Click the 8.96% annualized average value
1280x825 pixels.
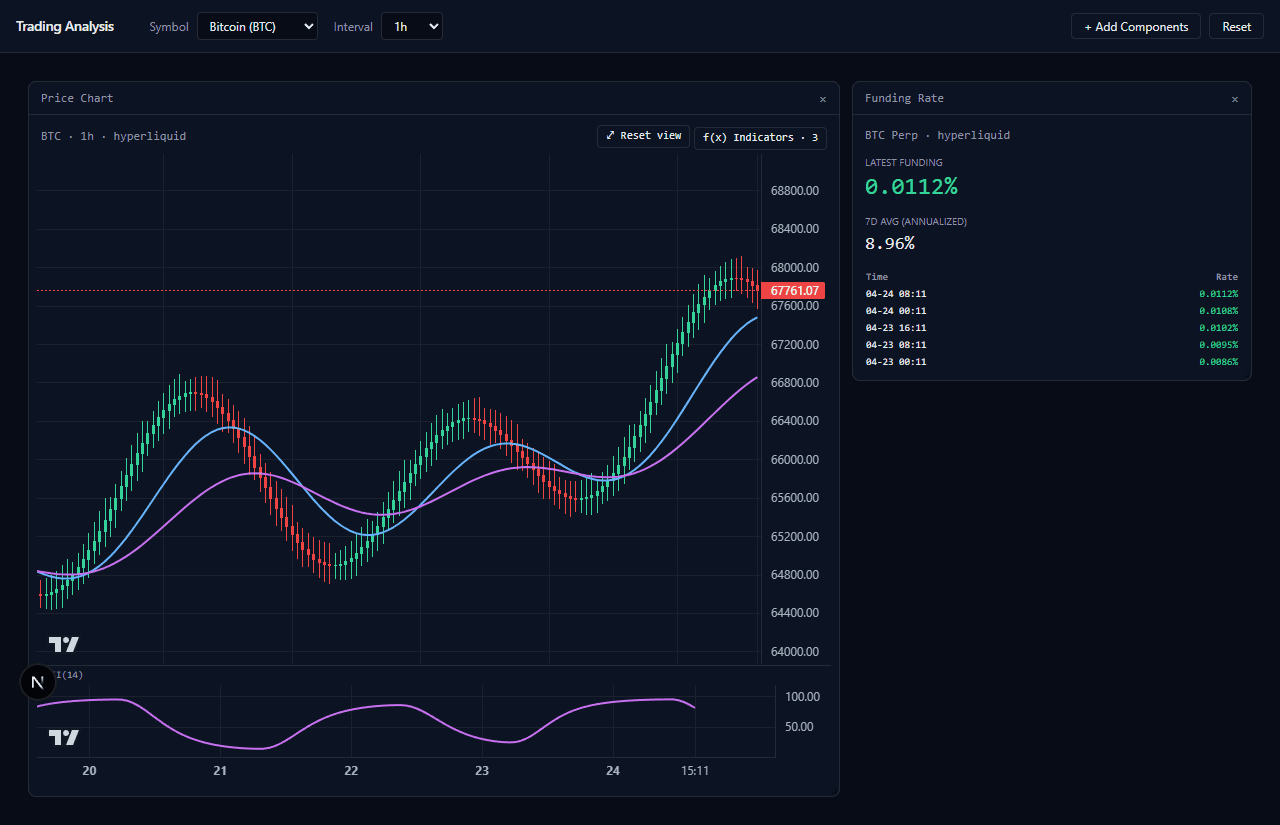tap(890, 243)
